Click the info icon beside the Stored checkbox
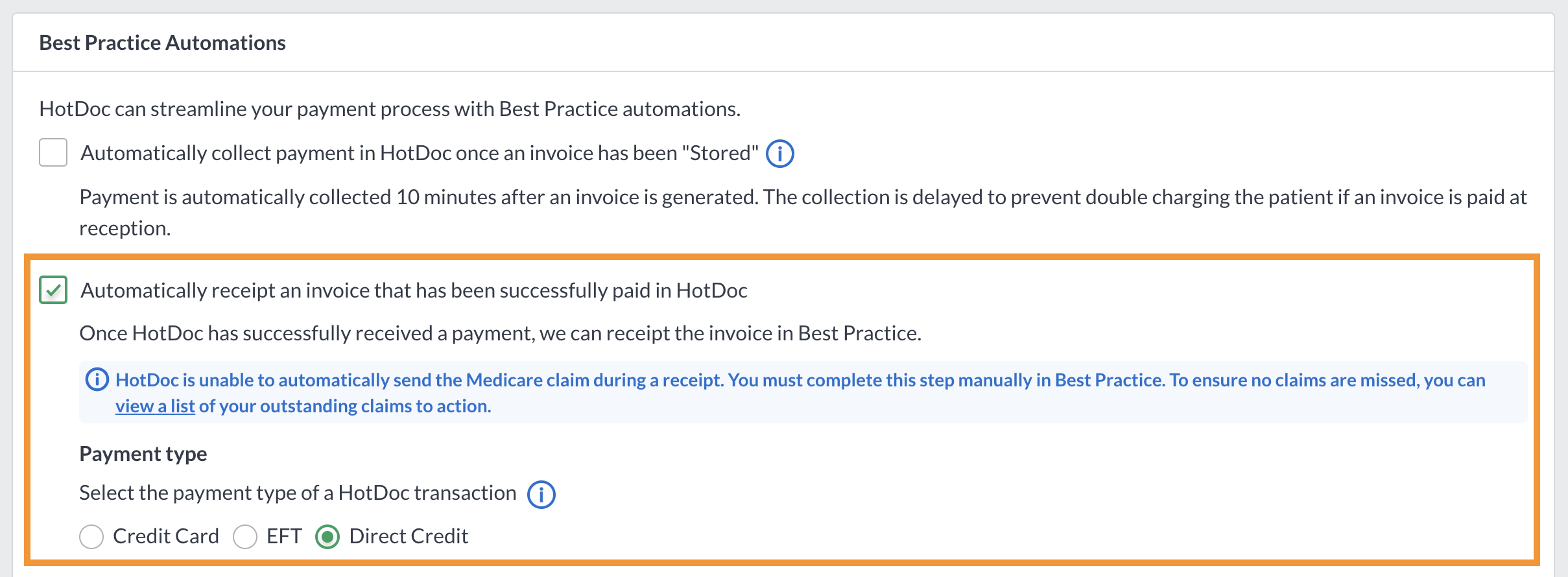 [x=780, y=154]
